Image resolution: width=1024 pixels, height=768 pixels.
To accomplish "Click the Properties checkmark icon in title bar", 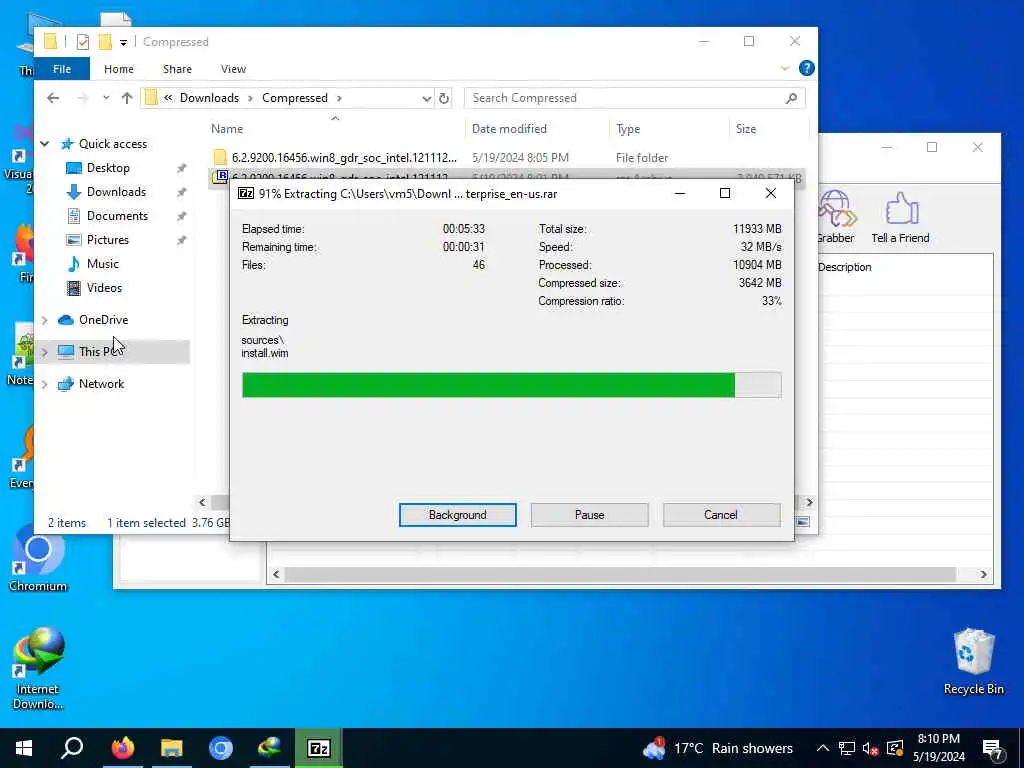I will point(82,42).
